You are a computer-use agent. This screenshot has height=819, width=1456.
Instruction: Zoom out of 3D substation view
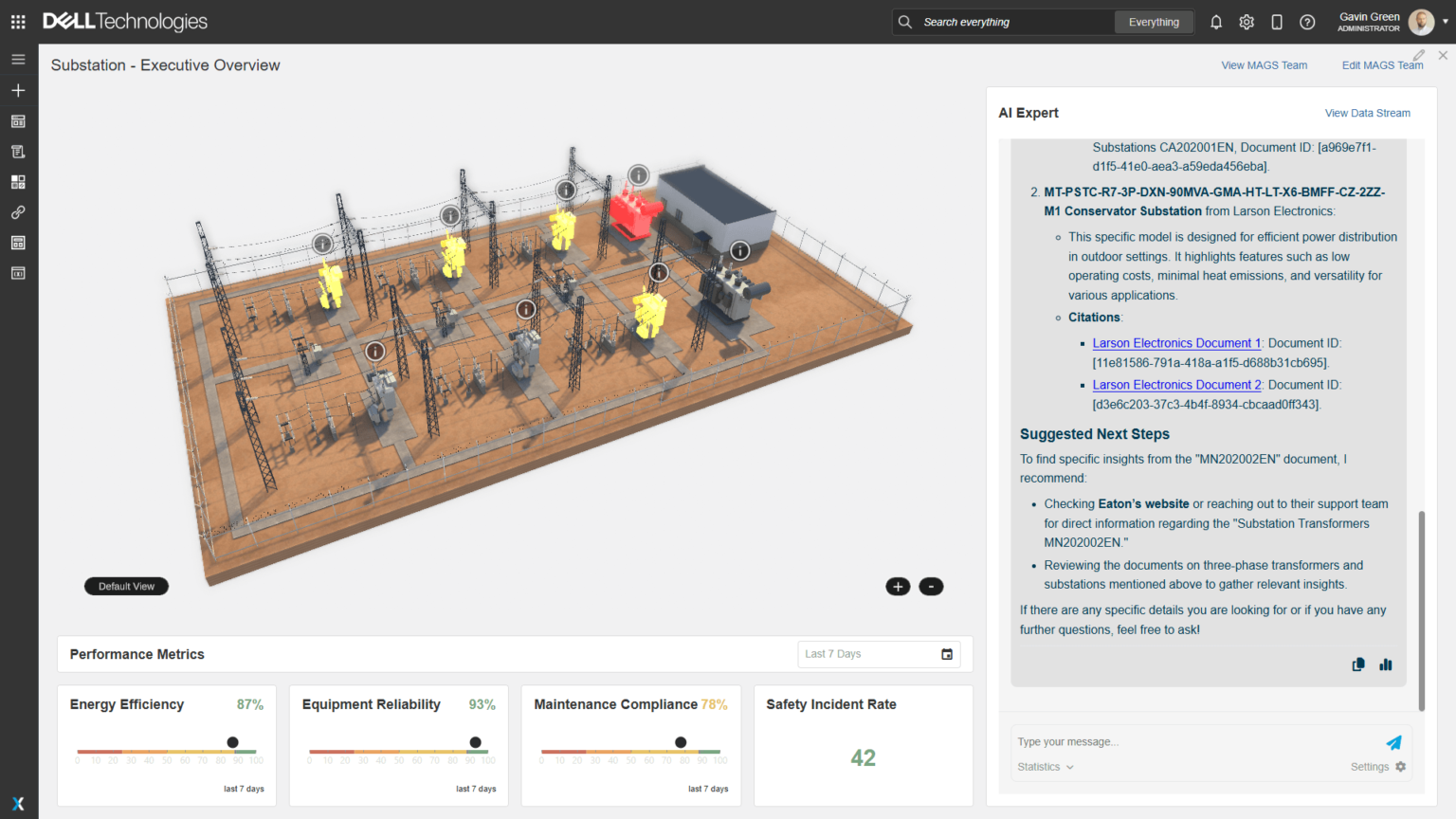tap(931, 587)
